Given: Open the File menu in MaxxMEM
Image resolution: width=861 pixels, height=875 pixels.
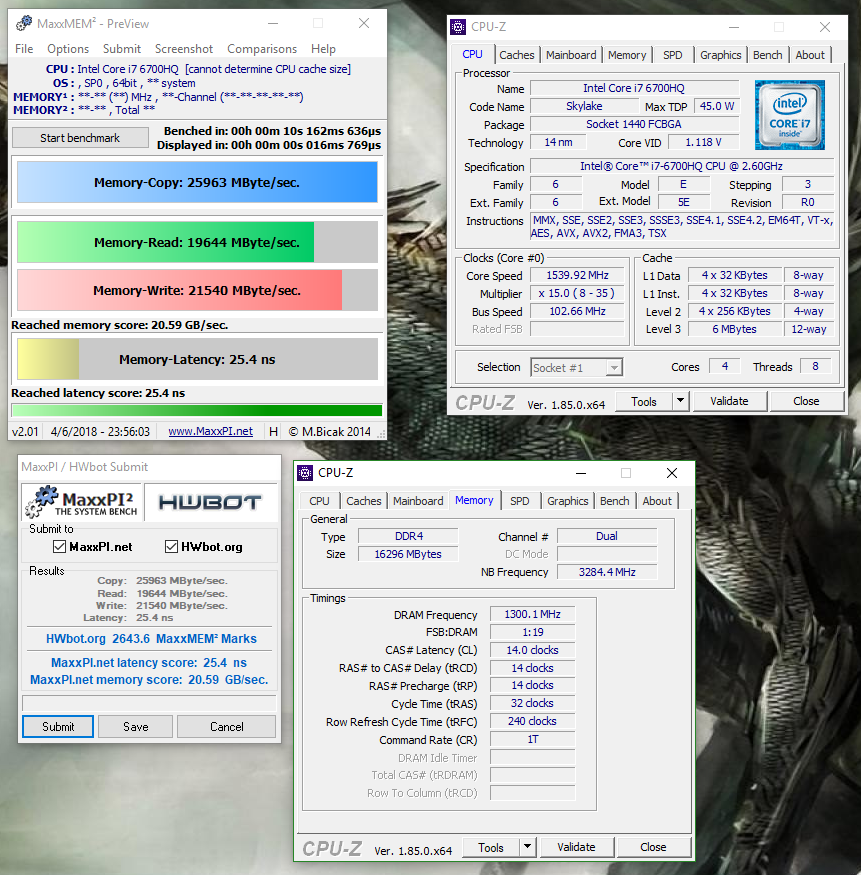Looking at the screenshot, I should (24, 49).
